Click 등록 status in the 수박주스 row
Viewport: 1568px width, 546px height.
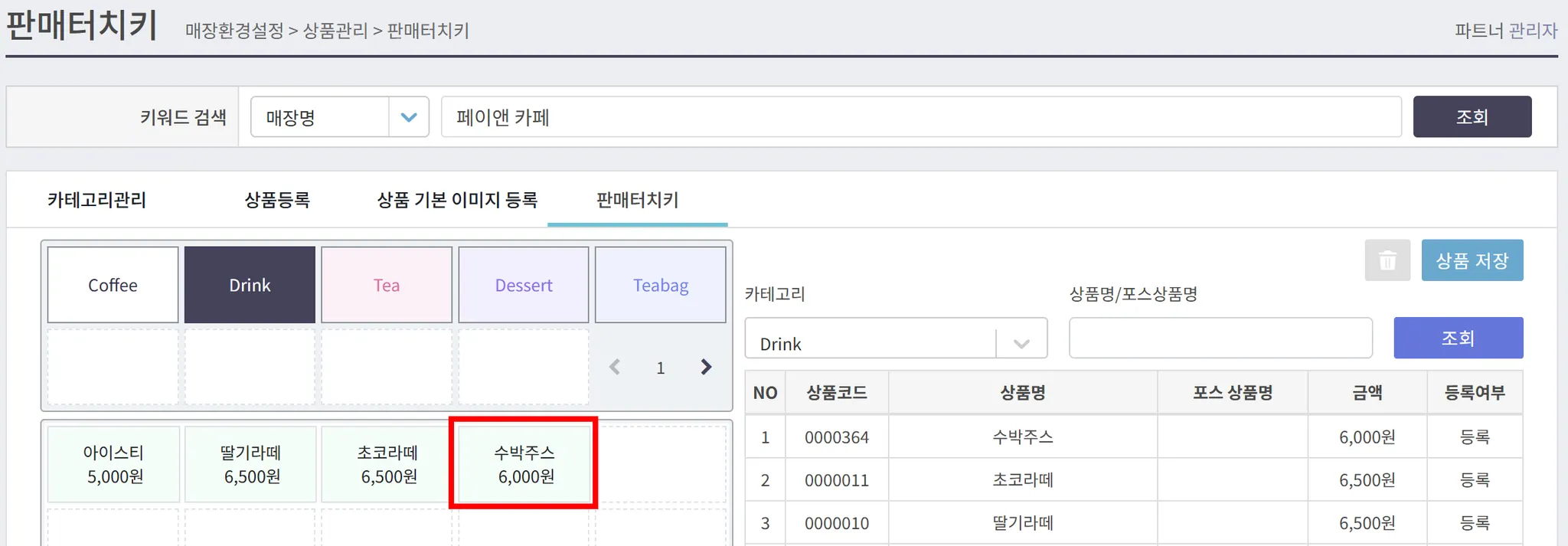(1475, 437)
